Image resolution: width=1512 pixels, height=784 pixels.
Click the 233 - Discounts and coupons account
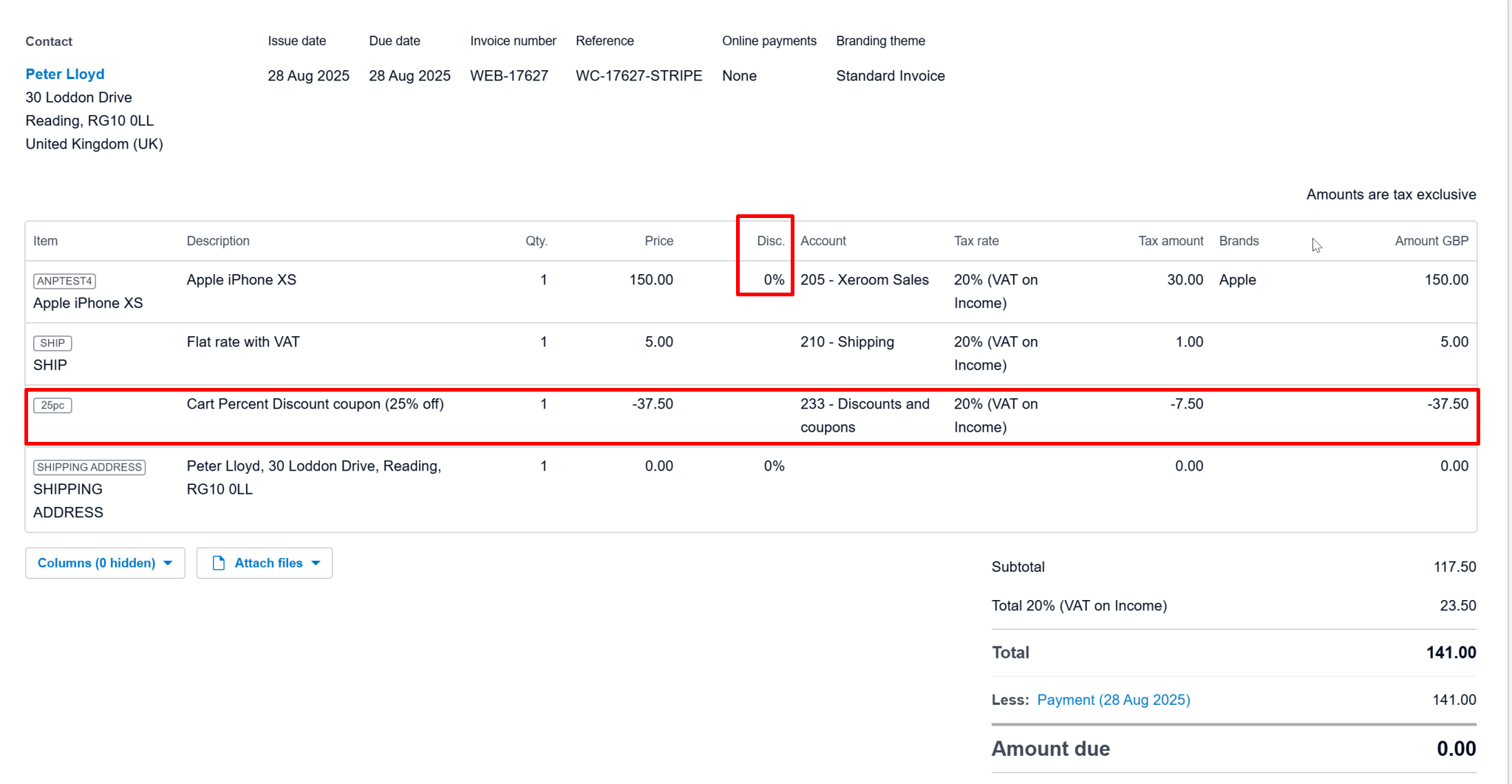[x=864, y=415]
